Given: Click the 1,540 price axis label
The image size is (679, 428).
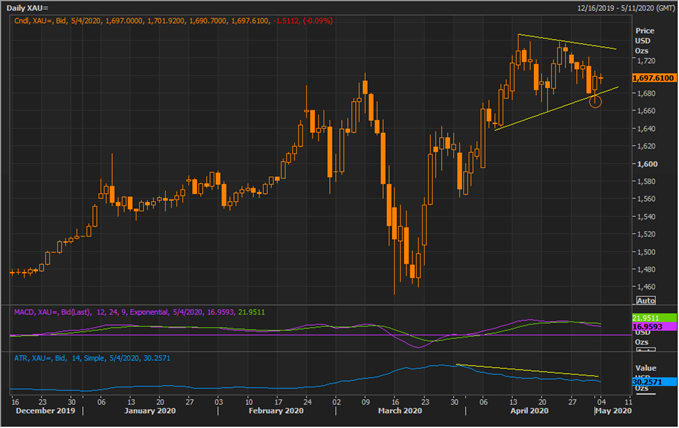Looking at the screenshot, I should [x=646, y=217].
